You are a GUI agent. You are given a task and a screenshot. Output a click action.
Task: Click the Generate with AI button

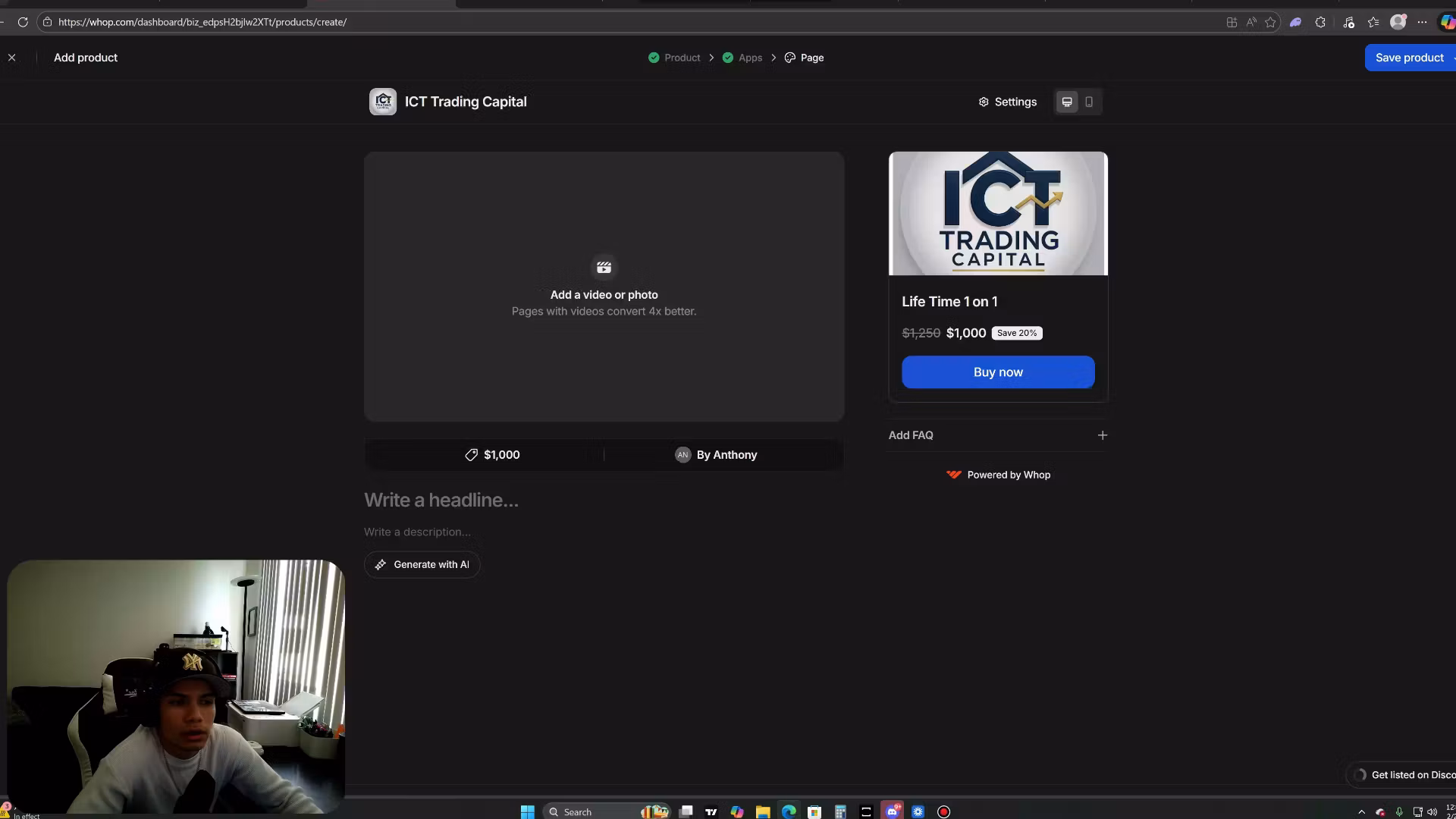tap(422, 564)
